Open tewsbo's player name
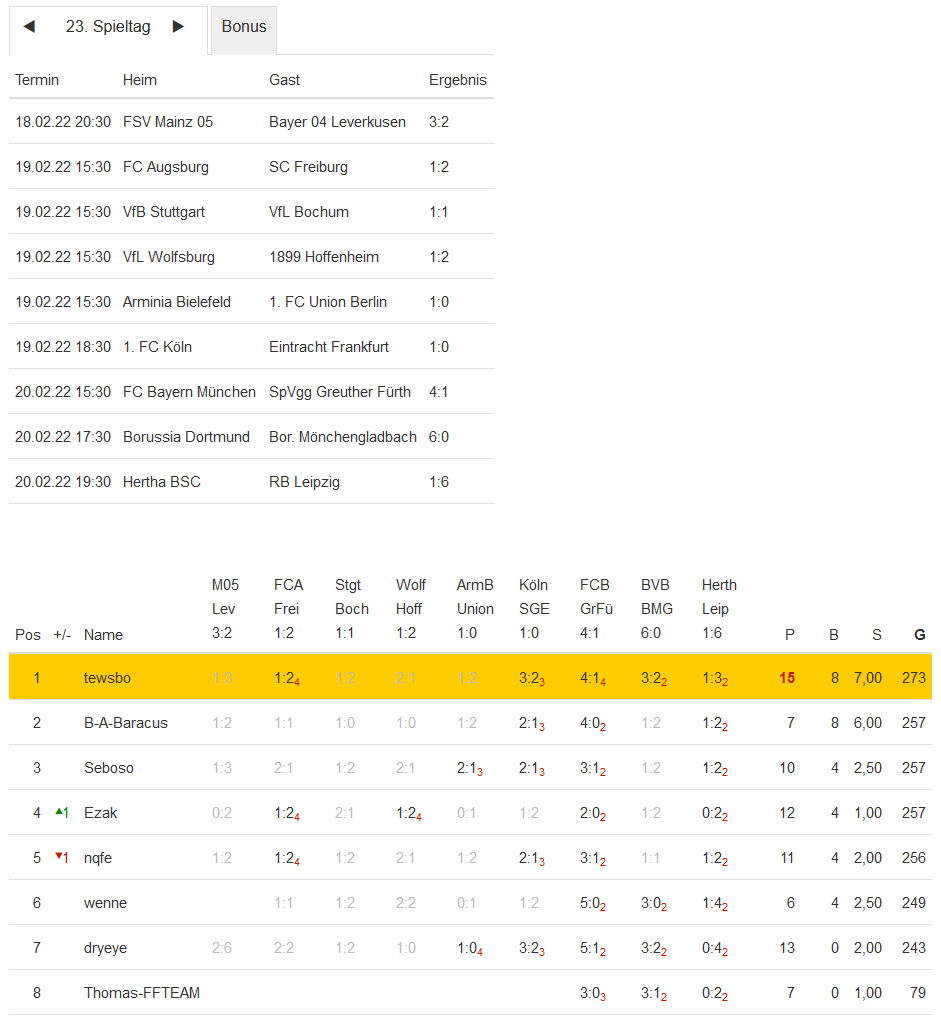 pyautogui.click(x=107, y=678)
